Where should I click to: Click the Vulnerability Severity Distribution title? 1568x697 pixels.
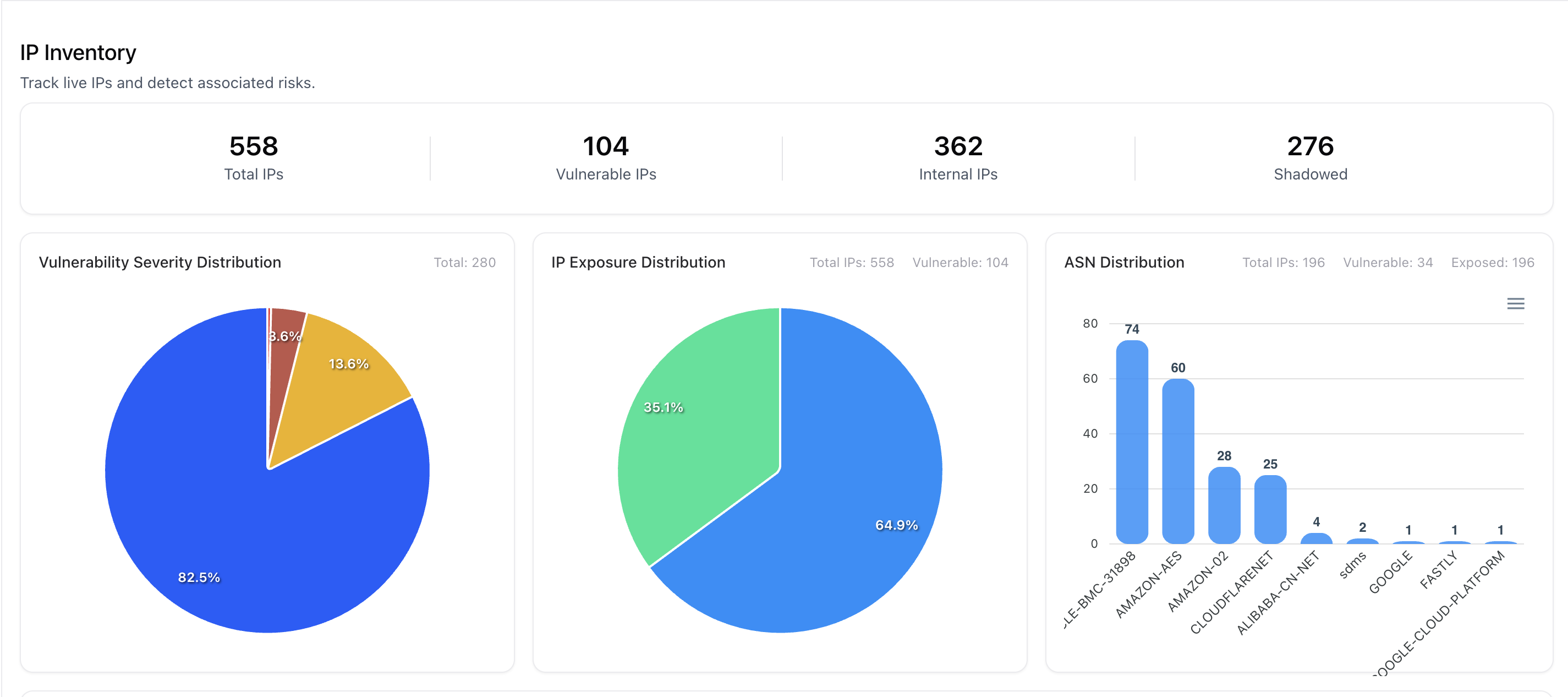[160, 262]
